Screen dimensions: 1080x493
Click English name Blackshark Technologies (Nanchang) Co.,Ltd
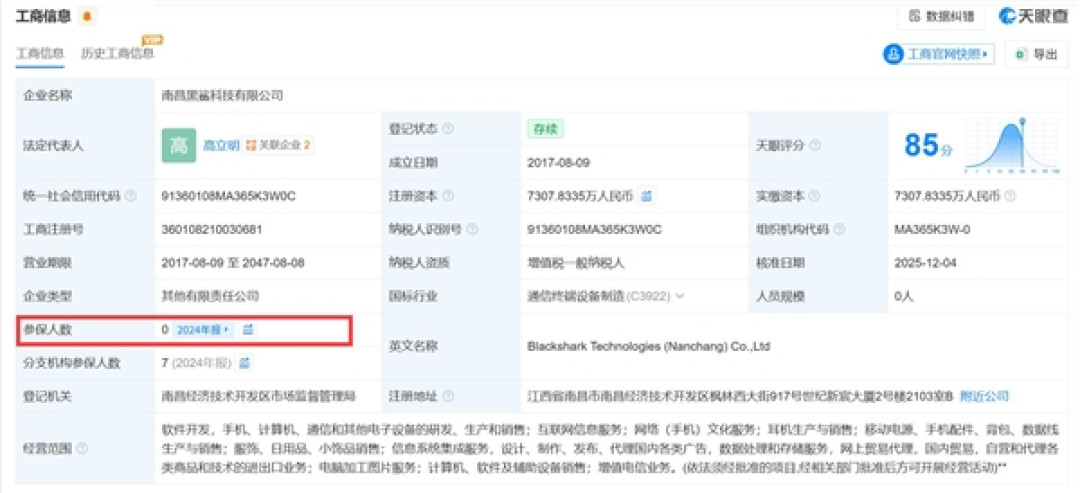(x=648, y=346)
